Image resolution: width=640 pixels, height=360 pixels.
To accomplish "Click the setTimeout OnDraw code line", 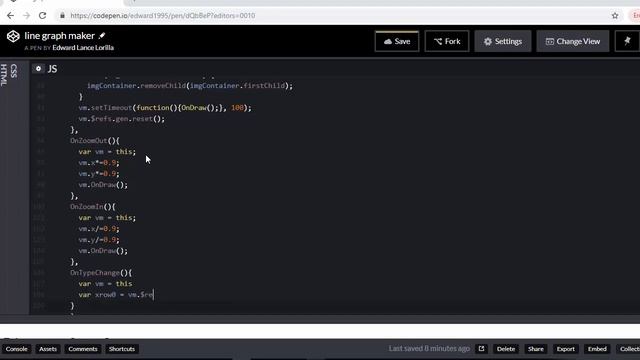I will coord(165,108).
